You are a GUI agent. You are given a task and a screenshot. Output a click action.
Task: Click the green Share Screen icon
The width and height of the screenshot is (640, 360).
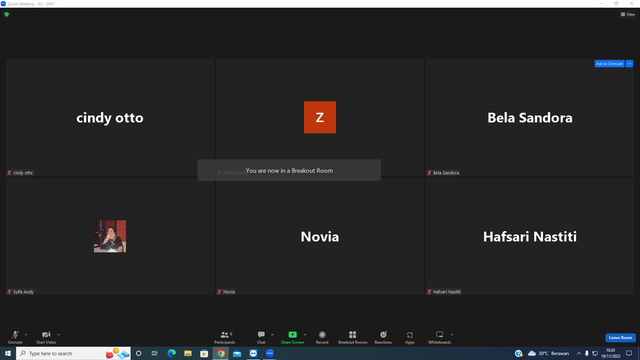(x=292, y=335)
